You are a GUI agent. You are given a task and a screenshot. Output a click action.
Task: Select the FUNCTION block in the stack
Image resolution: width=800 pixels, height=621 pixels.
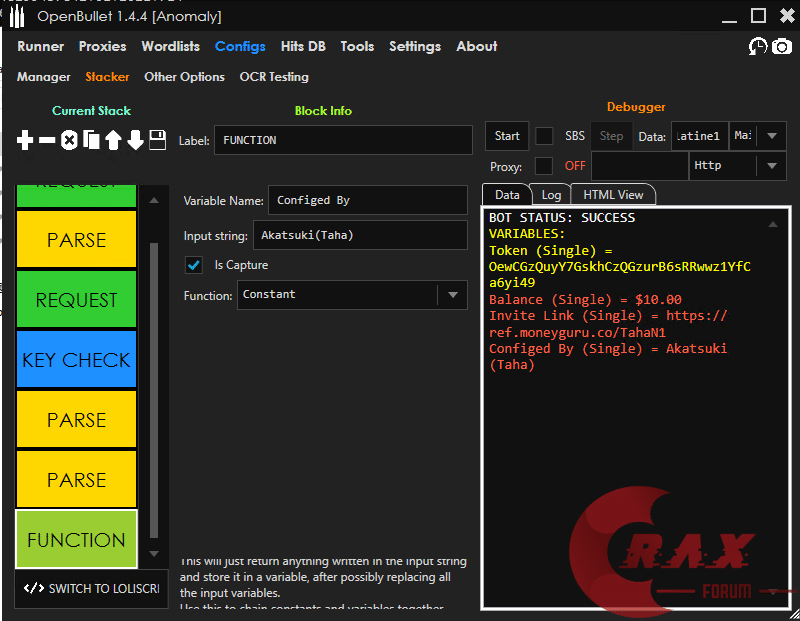pos(77,539)
